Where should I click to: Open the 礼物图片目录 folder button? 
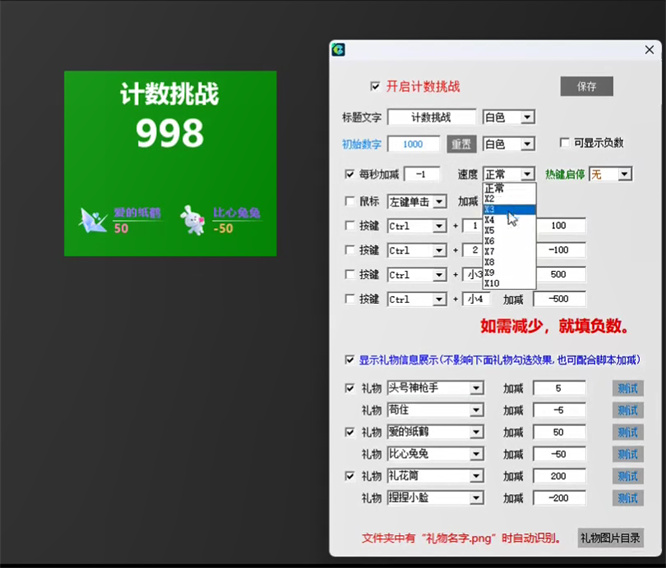point(610,538)
